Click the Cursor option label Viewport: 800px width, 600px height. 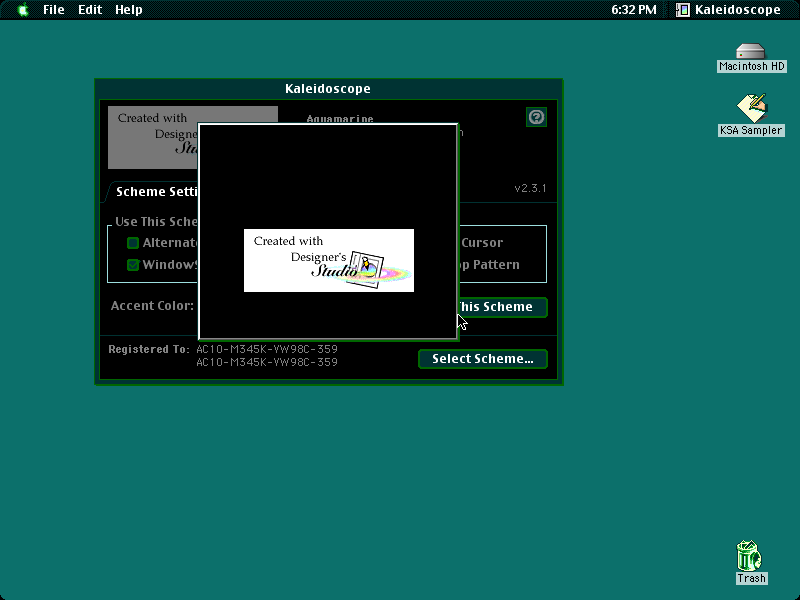(482, 243)
